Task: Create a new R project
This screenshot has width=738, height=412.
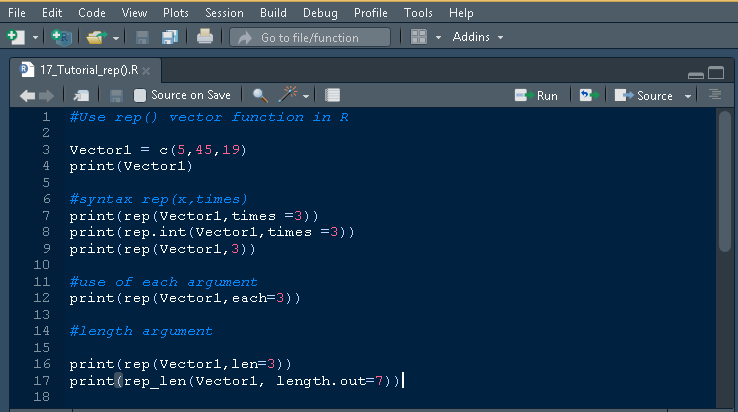Action: point(61,37)
